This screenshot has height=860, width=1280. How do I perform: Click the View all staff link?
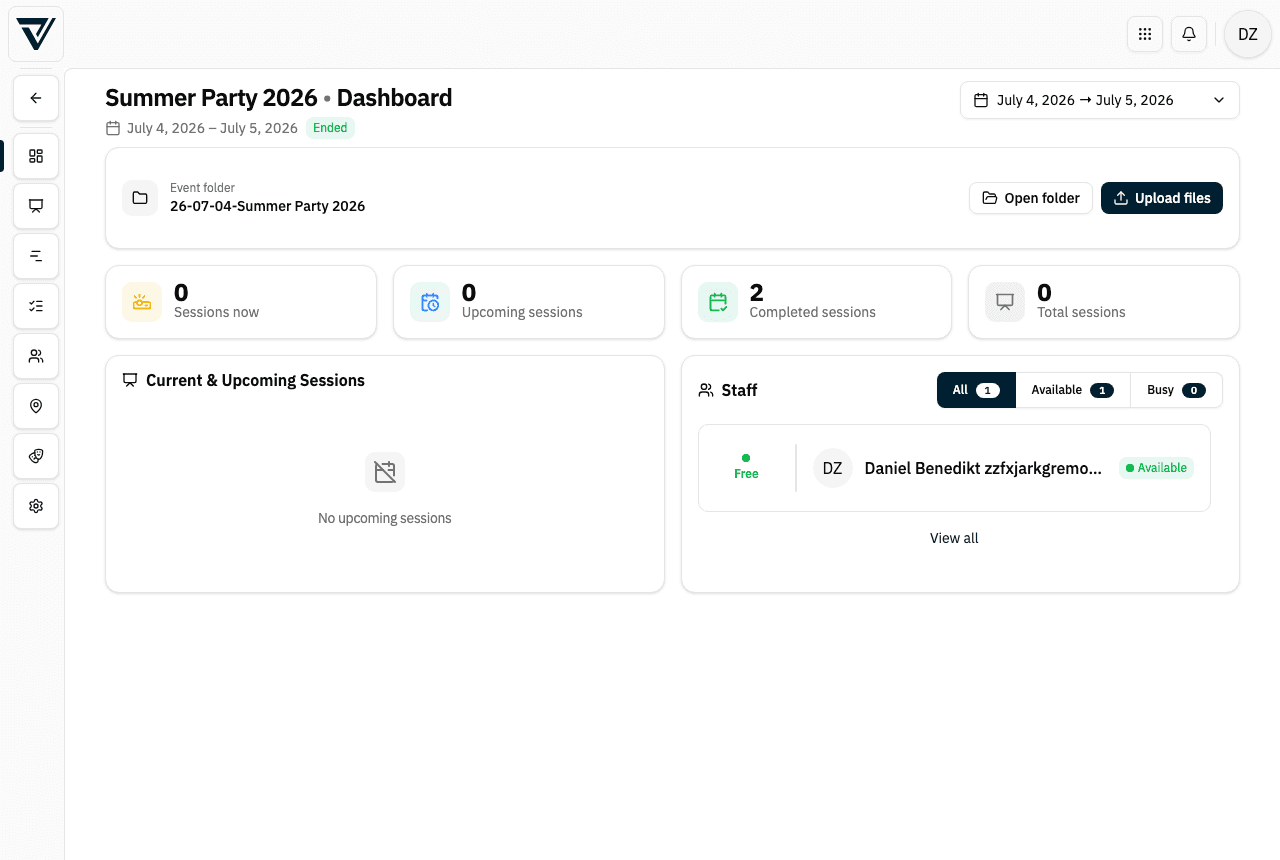coord(954,538)
